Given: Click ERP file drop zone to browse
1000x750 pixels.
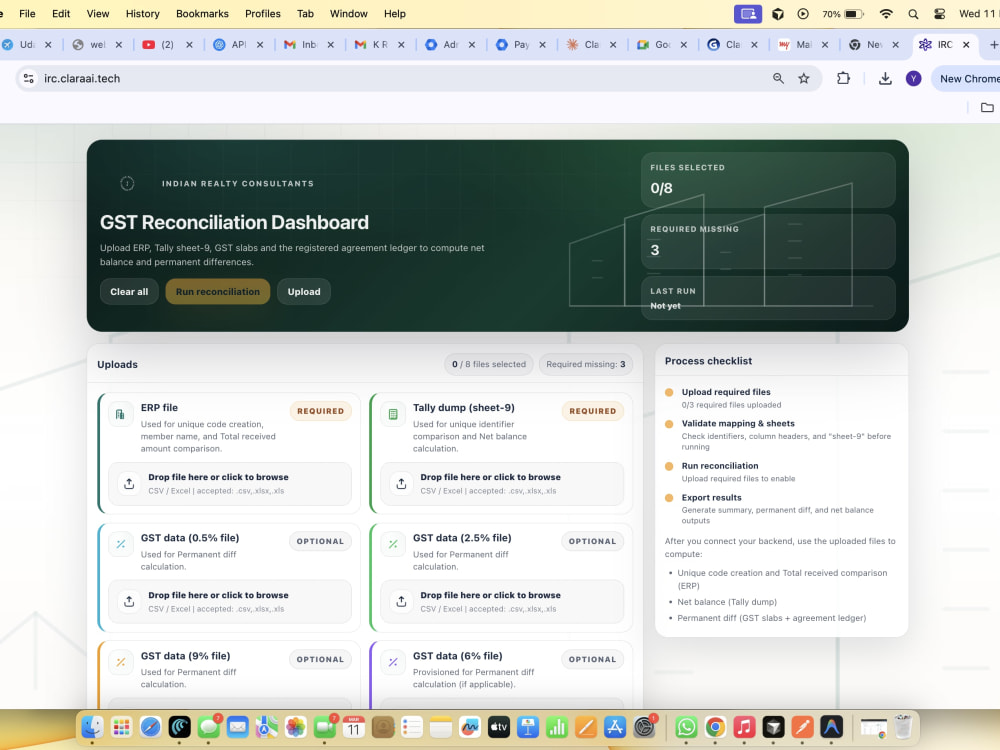Looking at the screenshot, I should click(230, 483).
